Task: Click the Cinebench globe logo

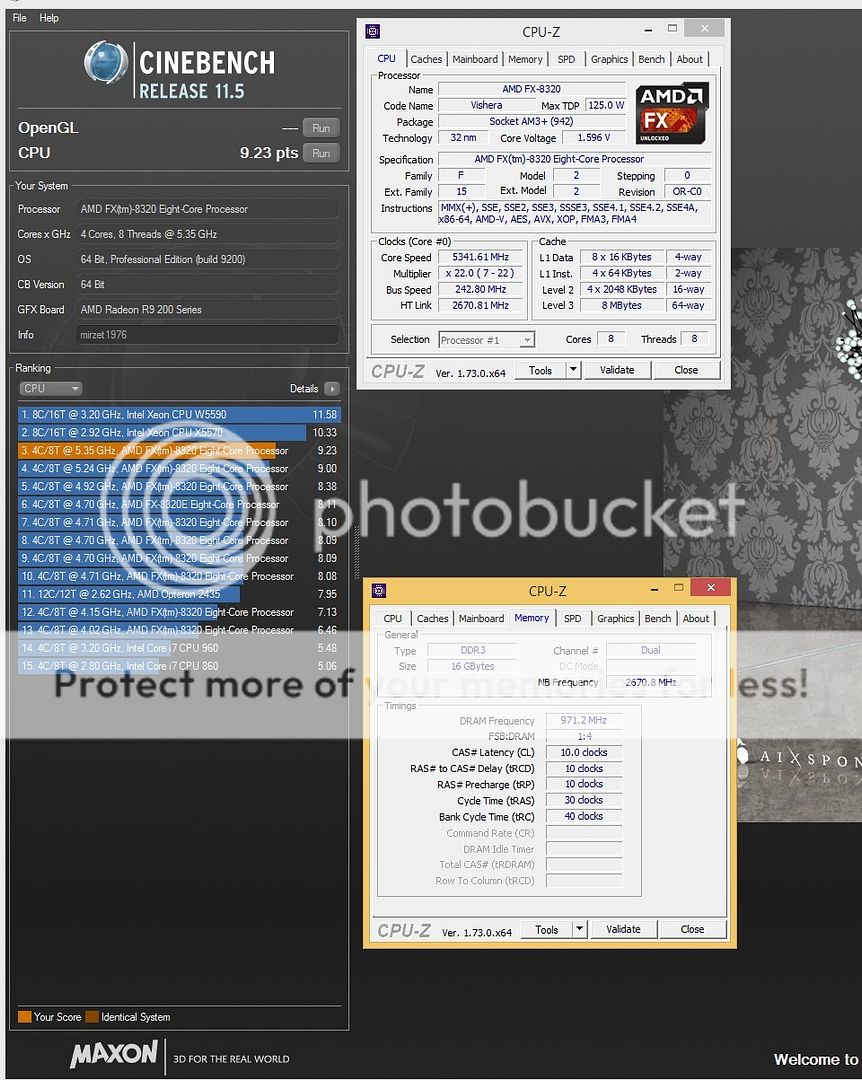Action: (108, 66)
